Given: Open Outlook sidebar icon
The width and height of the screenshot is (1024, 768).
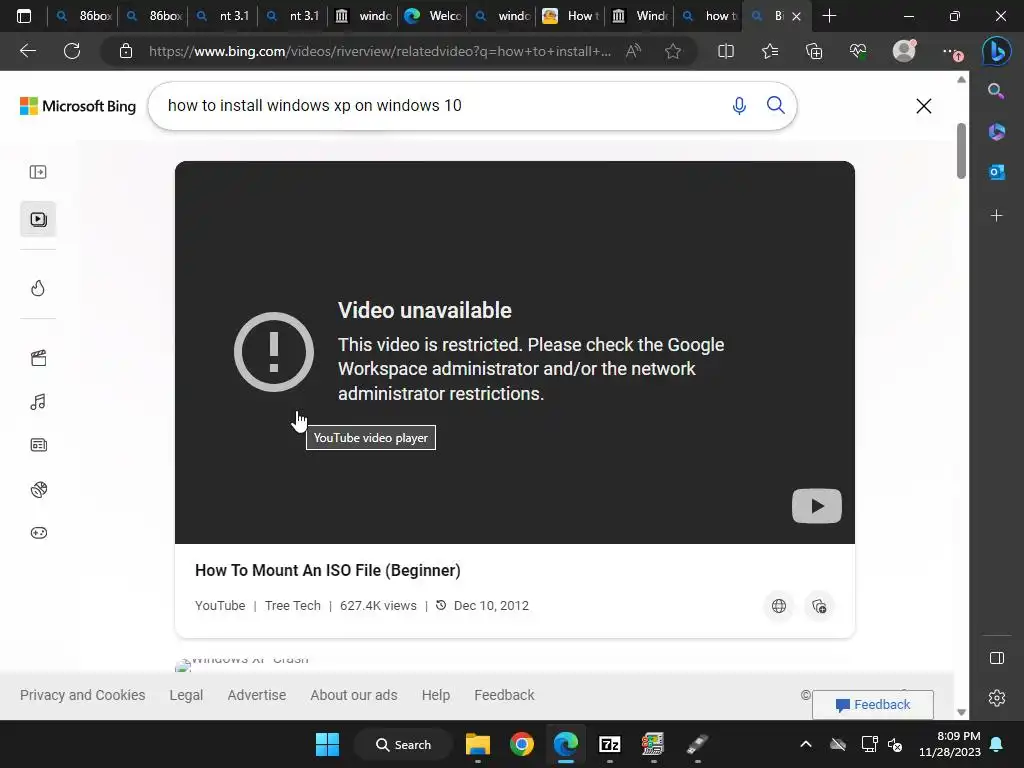Looking at the screenshot, I should pos(997,172).
